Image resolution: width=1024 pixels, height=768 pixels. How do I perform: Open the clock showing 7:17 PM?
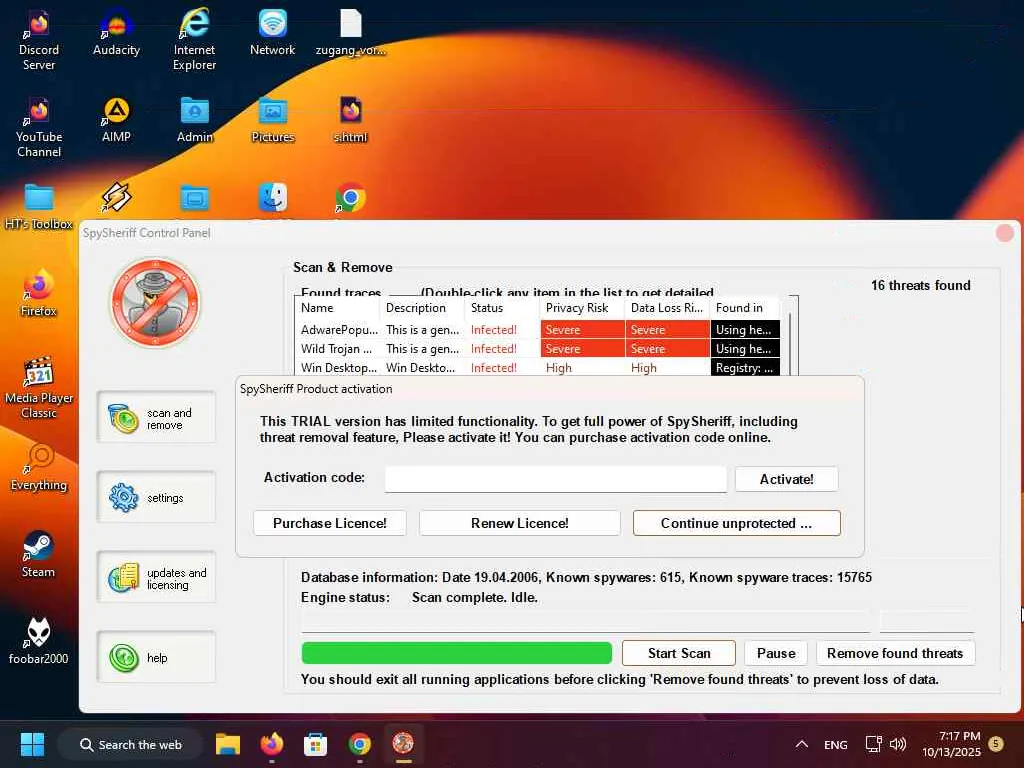click(x=952, y=744)
